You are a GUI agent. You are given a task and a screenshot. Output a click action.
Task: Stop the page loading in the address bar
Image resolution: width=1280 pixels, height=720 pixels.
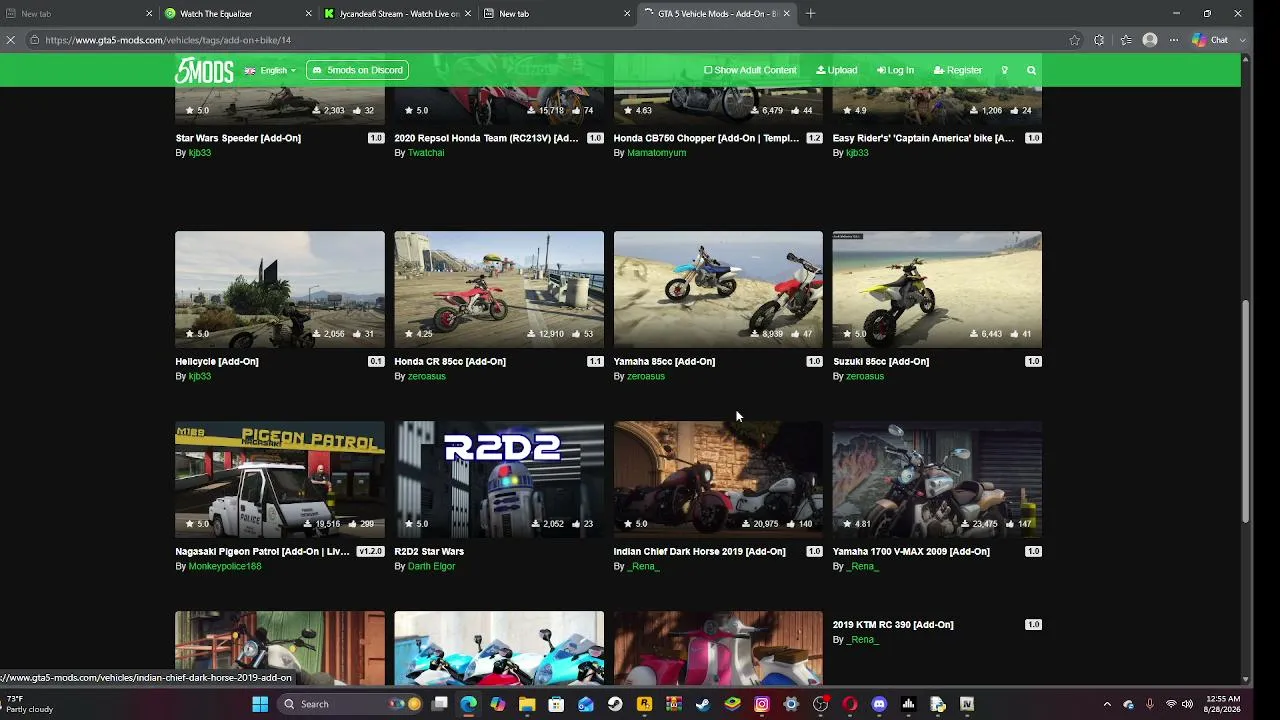(x=11, y=40)
